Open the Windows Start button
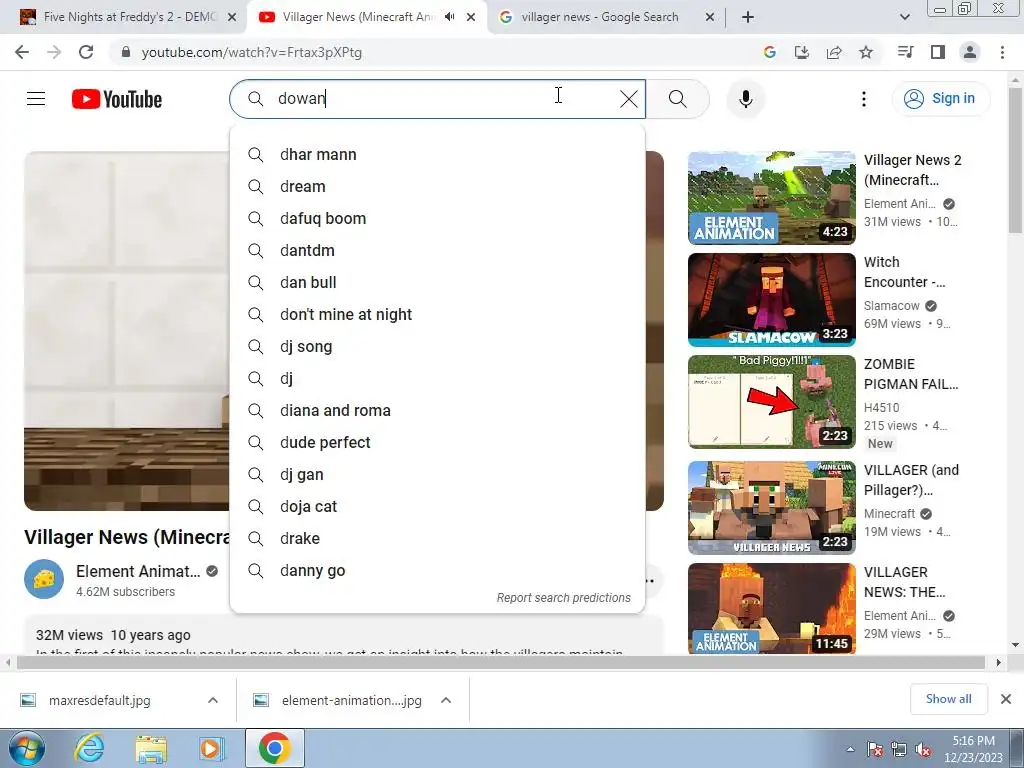This screenshot has width=1024, height=768. [27, 748]
